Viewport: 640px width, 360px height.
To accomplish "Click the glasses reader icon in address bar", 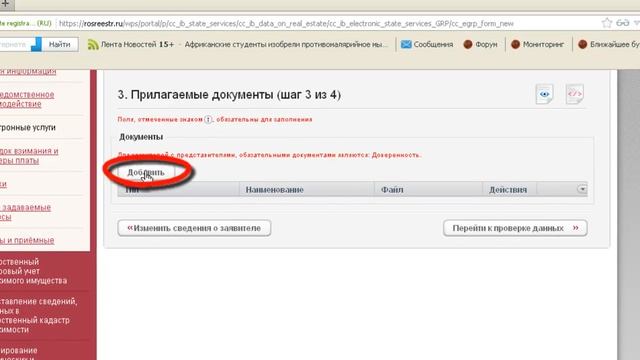I will [x=622, y=23].
